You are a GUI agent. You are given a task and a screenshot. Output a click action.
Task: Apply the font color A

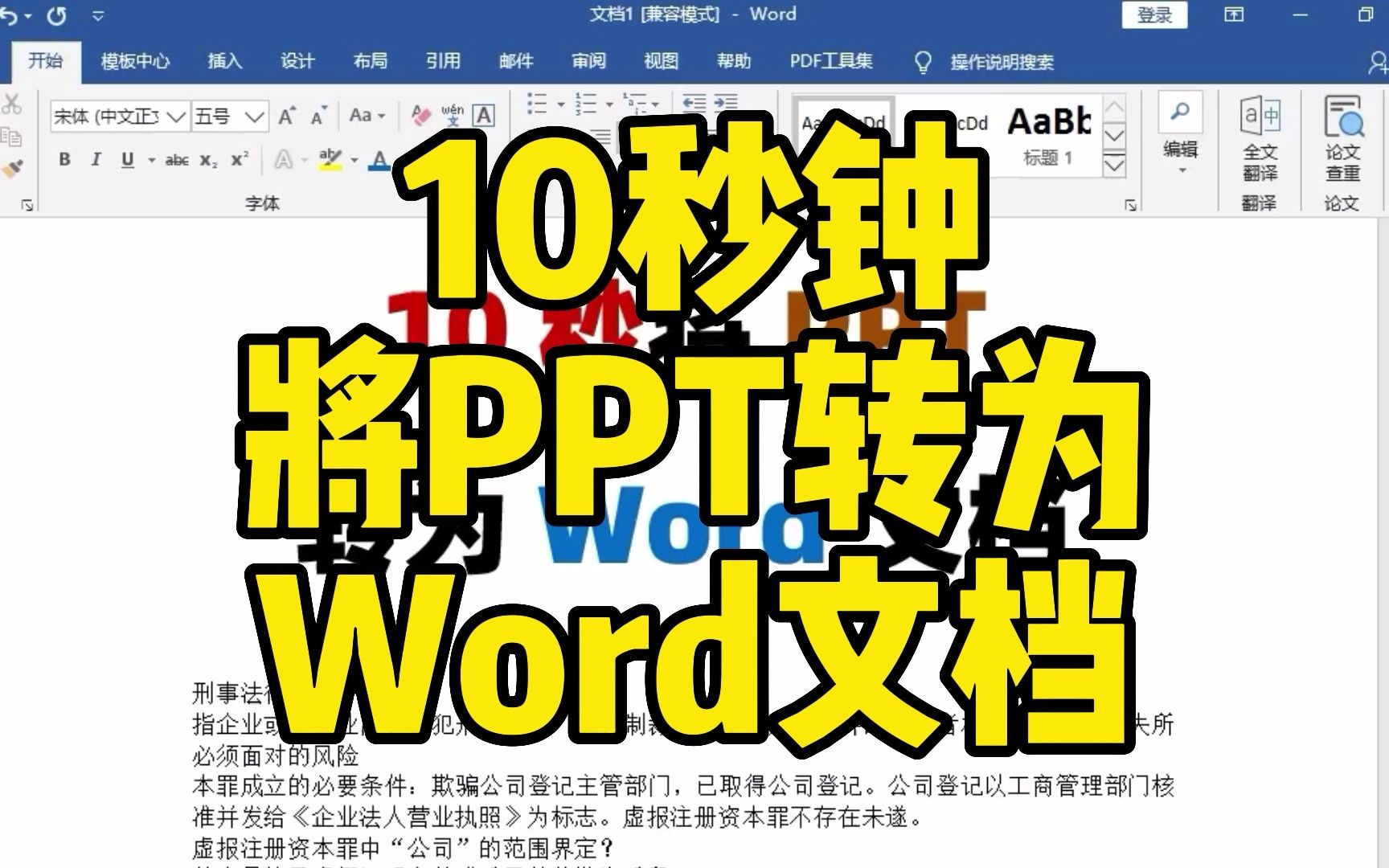pos(379,159)
